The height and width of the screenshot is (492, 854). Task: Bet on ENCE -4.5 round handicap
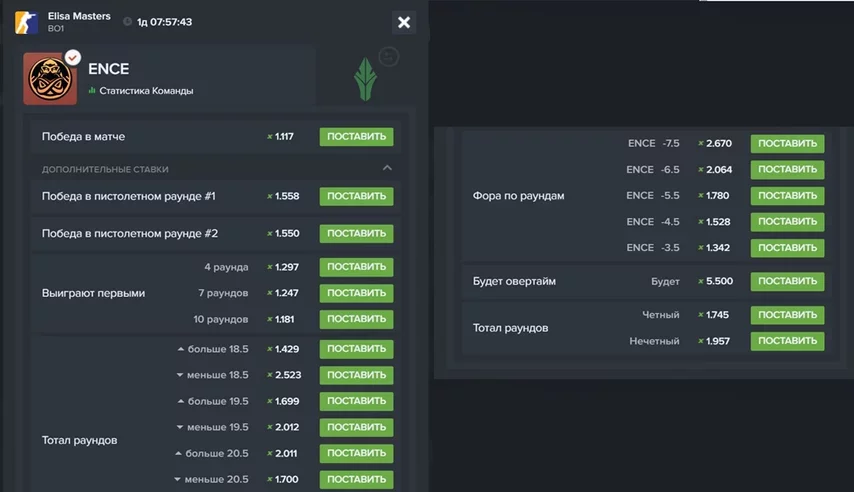click(787, 222)
